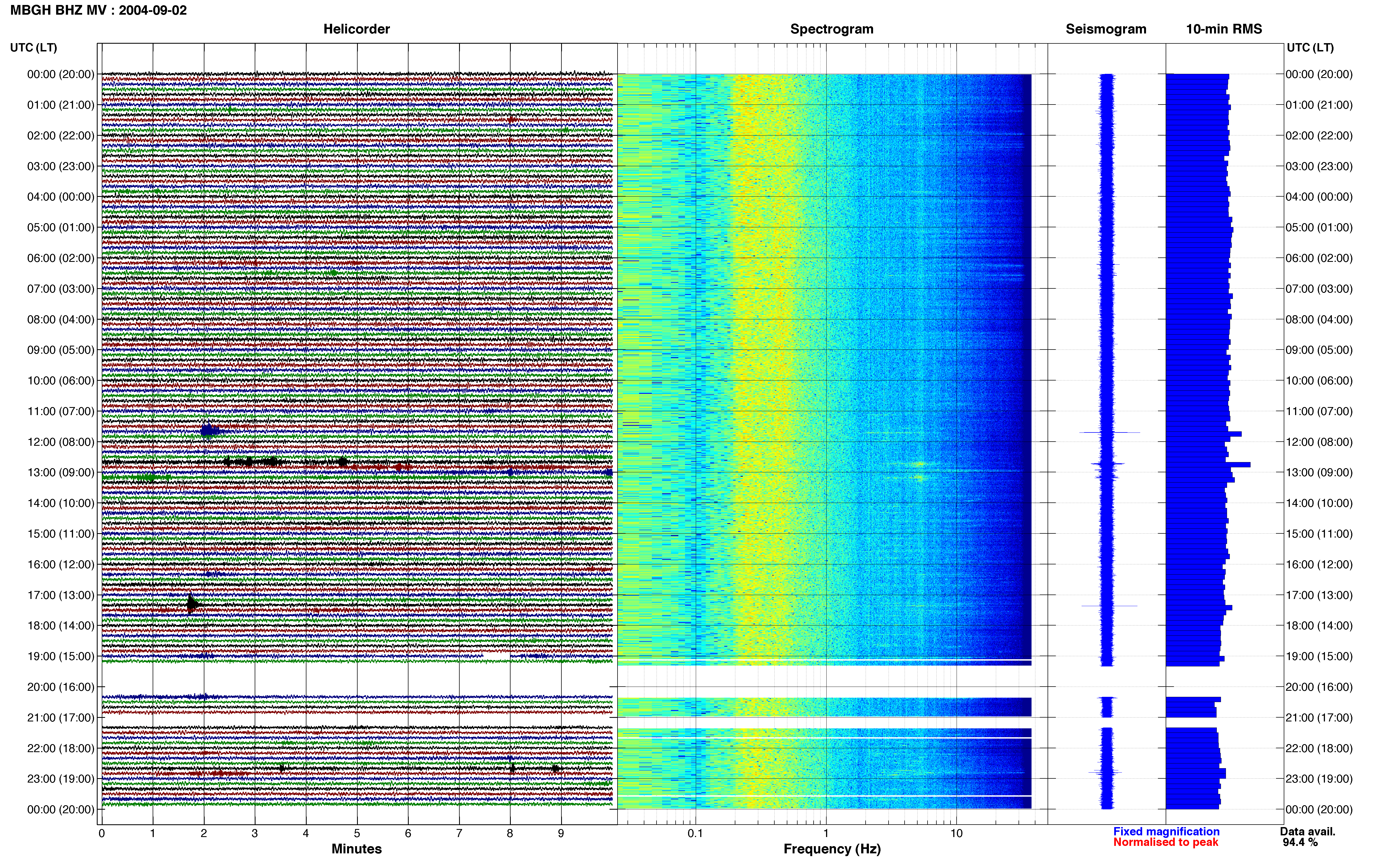Click the 'UTC (LT)' label on the left axis
The width and height of the screenshot is (1388, 868).
[33, 48]
